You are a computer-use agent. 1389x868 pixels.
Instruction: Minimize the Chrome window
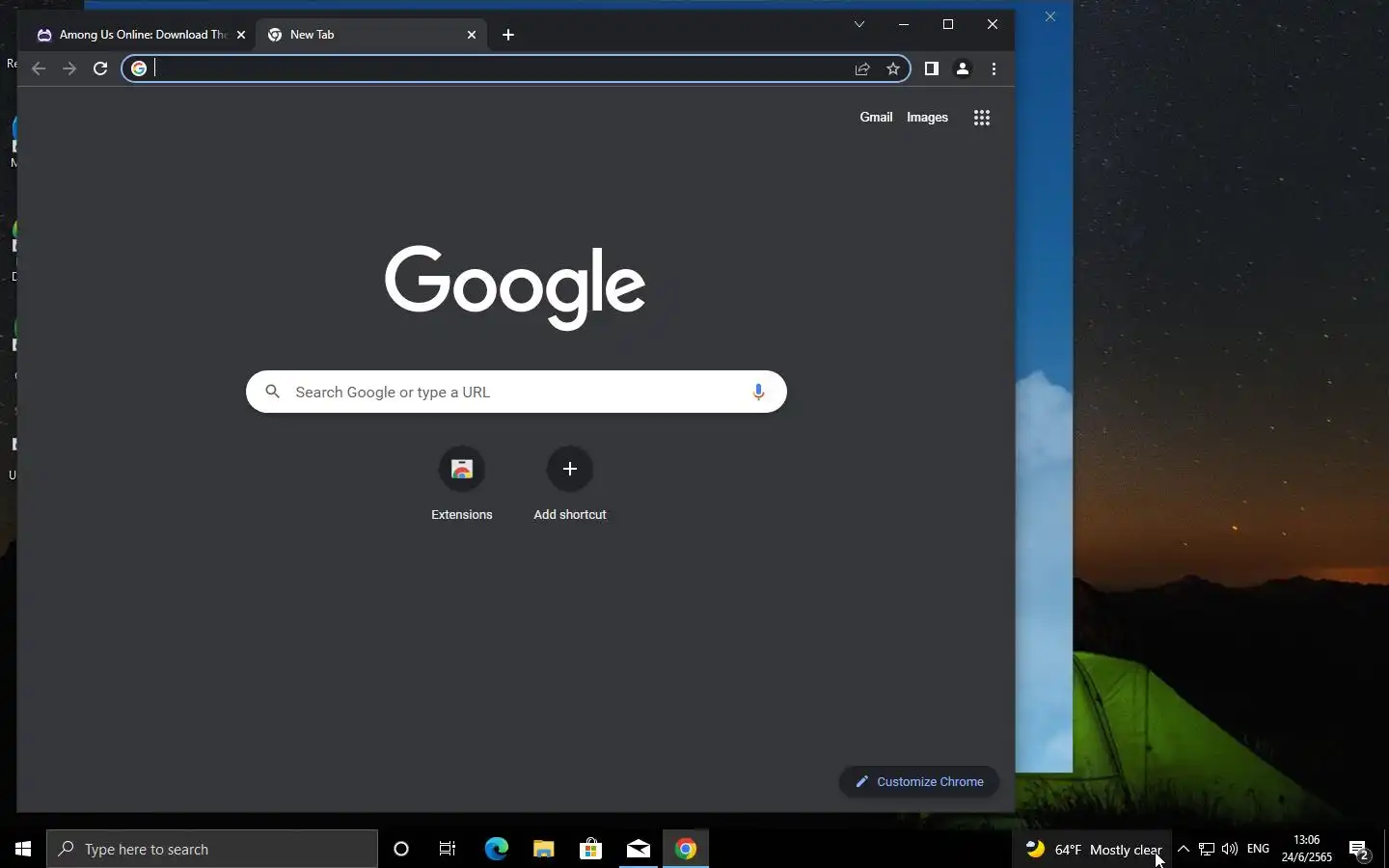pyautogui.click(x=904, y=24)
